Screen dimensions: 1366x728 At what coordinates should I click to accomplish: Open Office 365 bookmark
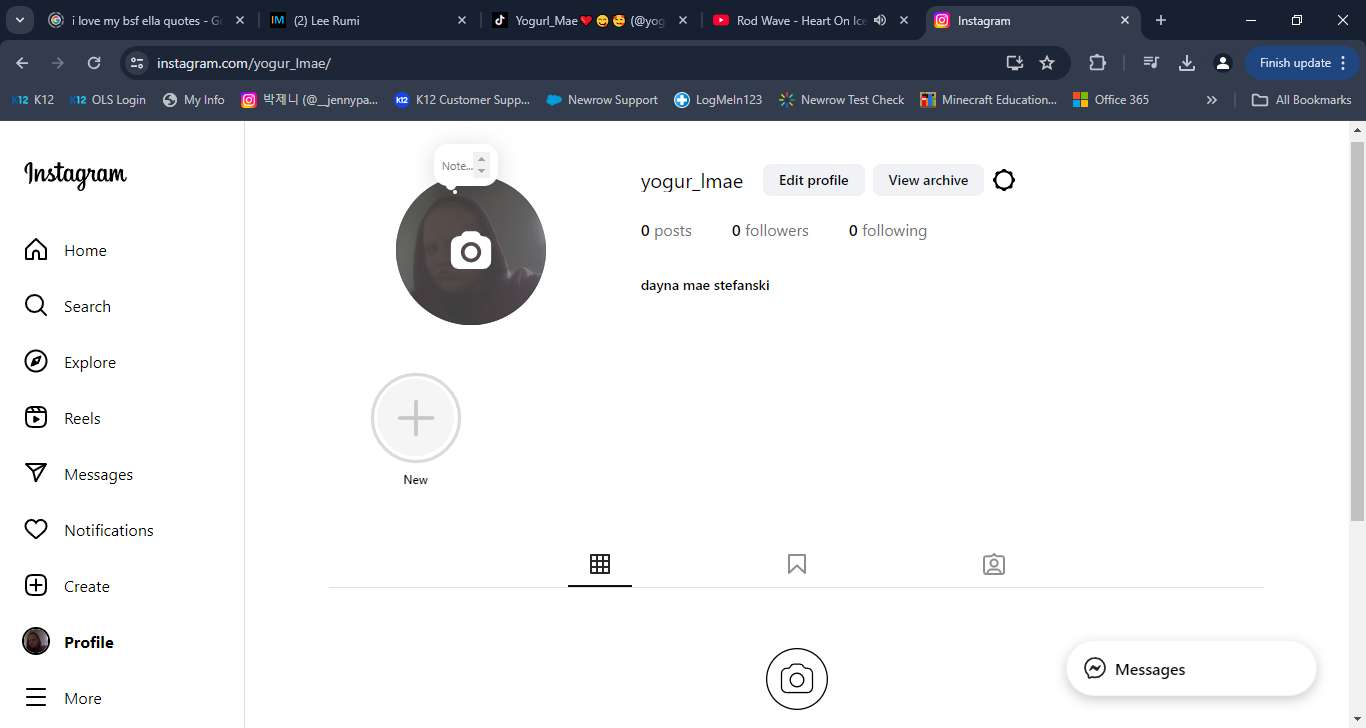click(1110, 100)
